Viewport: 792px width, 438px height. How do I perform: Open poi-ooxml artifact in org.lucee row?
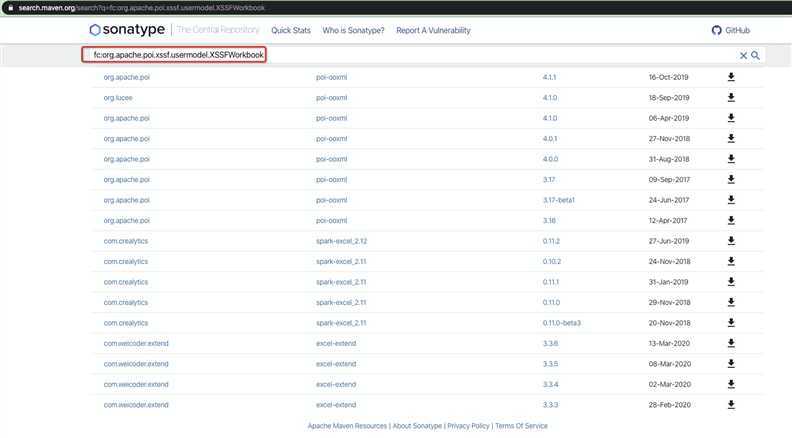point(331,98)
